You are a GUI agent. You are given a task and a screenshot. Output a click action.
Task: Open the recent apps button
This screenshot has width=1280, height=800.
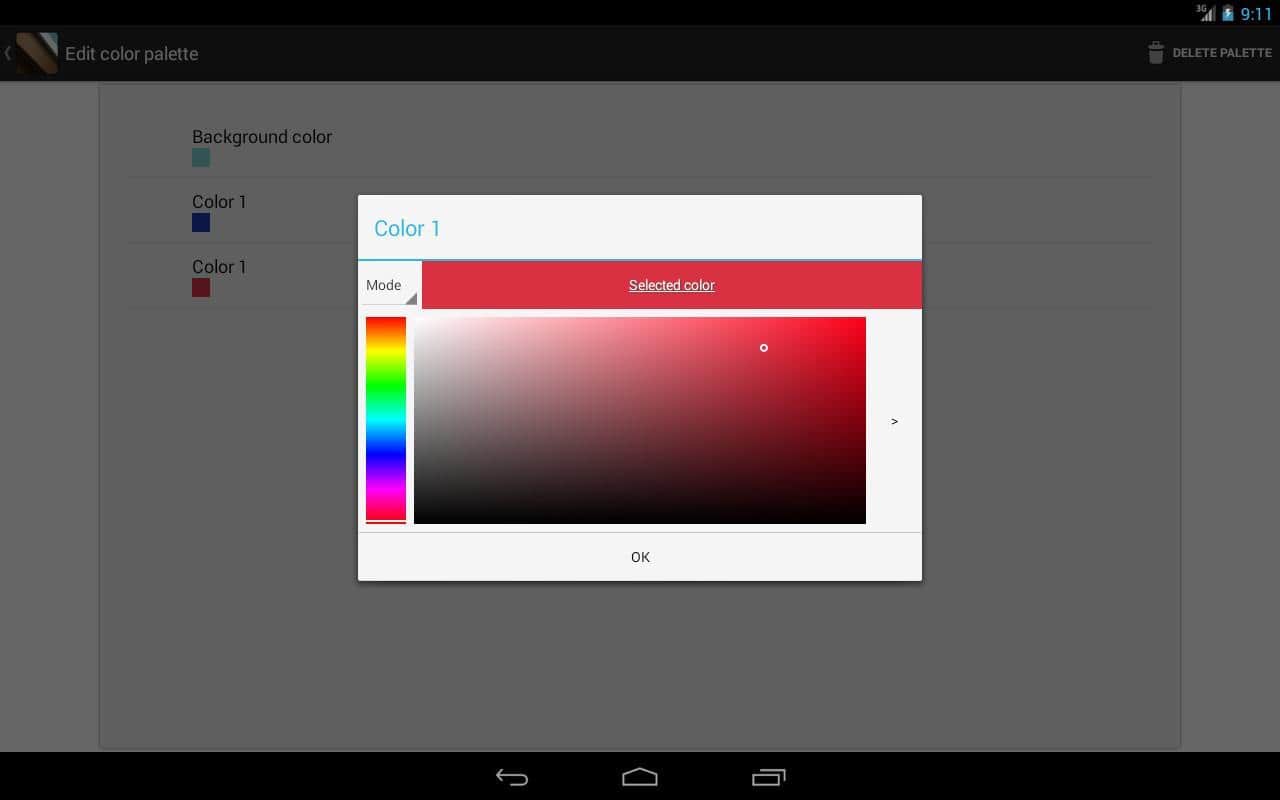click(x=768, y=777)
